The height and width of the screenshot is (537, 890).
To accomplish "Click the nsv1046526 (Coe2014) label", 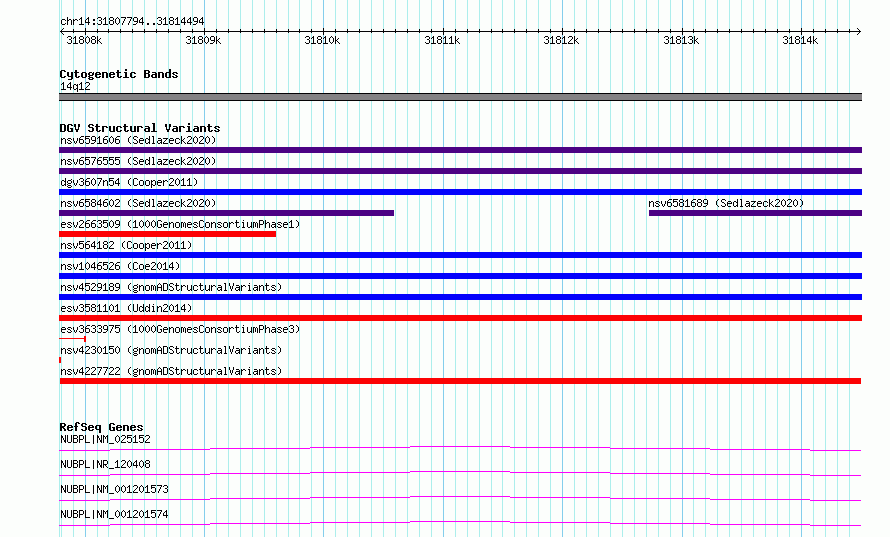I will coord(120,266).
